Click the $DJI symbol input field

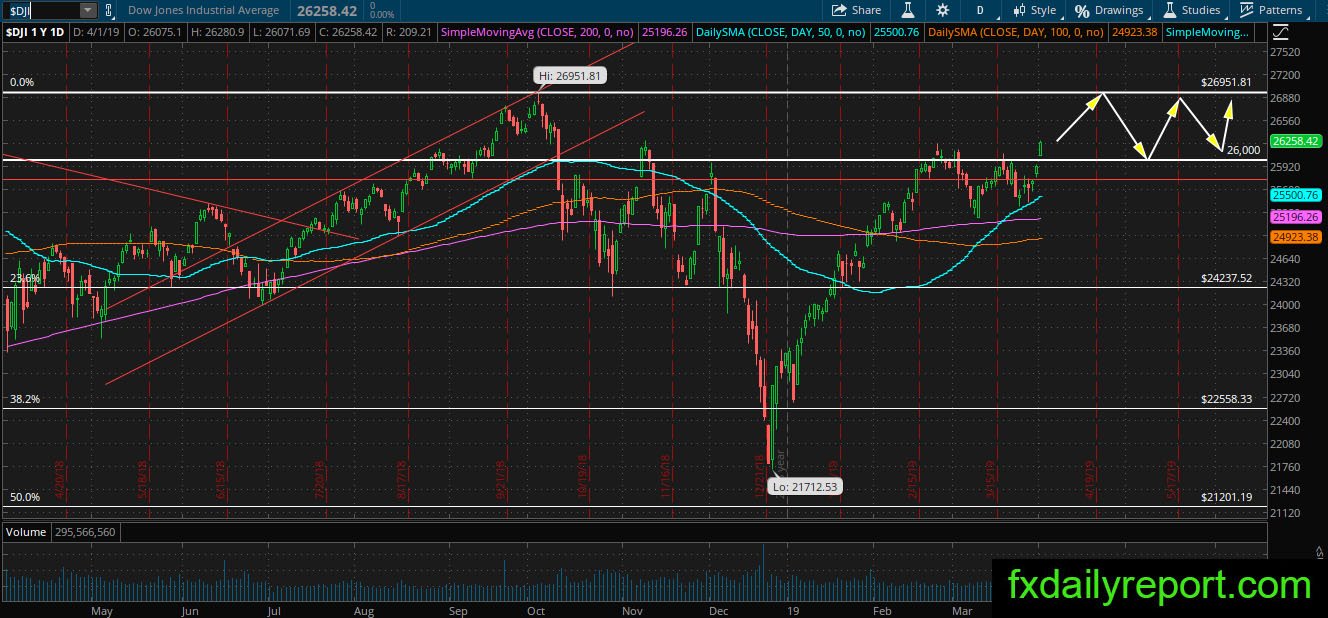(41, 10)
